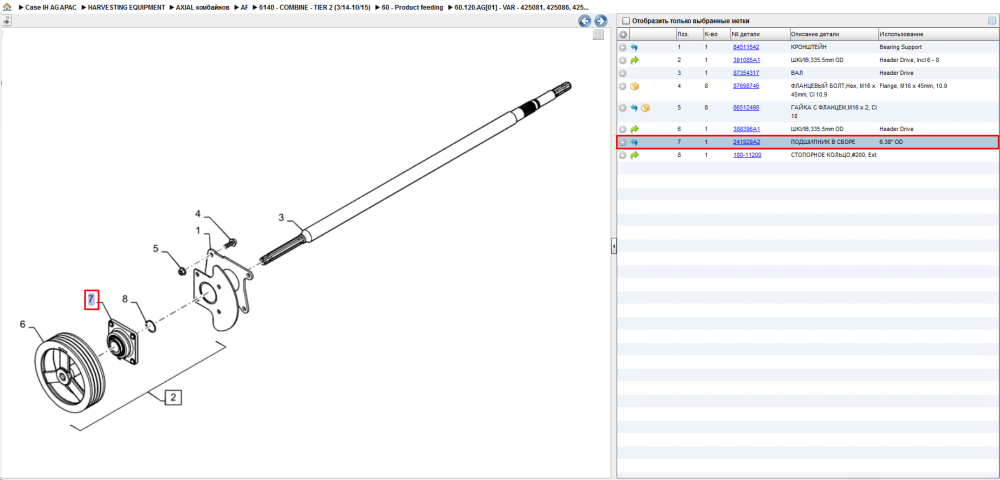This screenshot has height=480, width=1000.
Task: Click the box icon on the ГАЙКА С ФЛАНЦЕМ row
Action: 645,108
